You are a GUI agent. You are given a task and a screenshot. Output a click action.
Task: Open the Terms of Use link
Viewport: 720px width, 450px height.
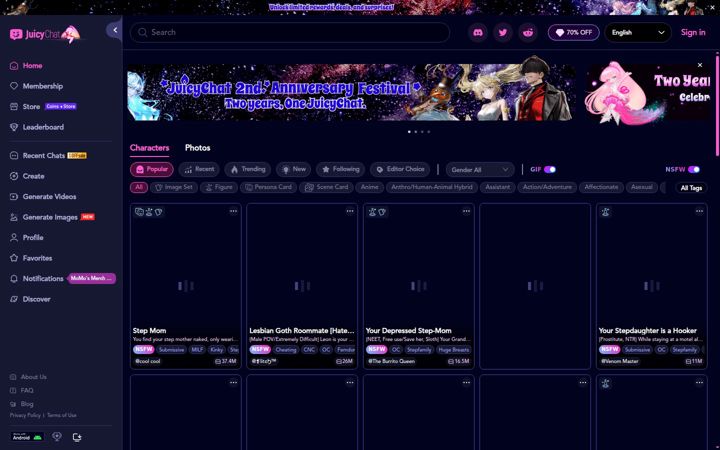pos(62,415)
